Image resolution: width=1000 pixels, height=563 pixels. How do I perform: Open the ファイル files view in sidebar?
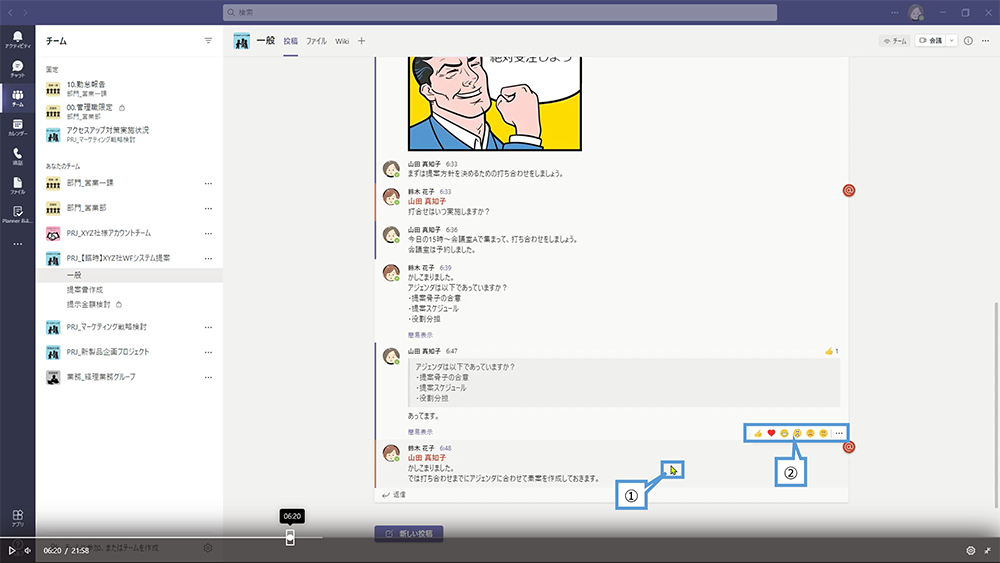coord(17,186)
